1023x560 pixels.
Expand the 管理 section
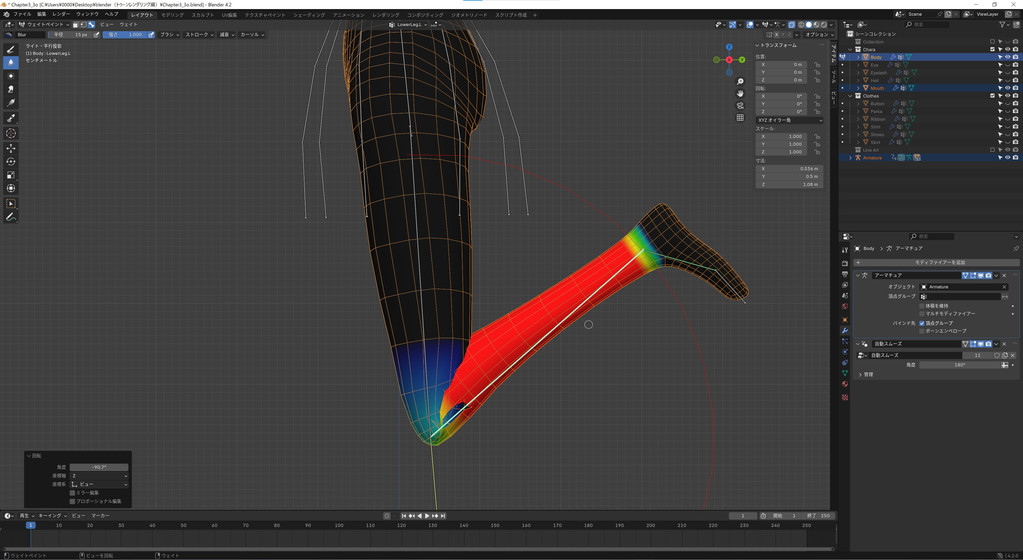(861, 375)
